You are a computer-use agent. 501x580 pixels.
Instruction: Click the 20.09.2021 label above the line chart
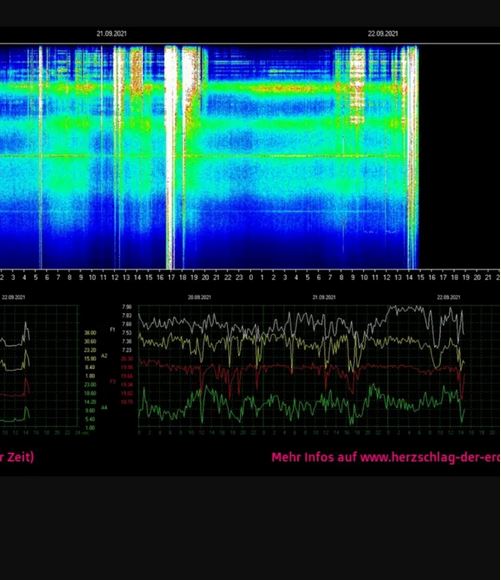tap(199, 297)
